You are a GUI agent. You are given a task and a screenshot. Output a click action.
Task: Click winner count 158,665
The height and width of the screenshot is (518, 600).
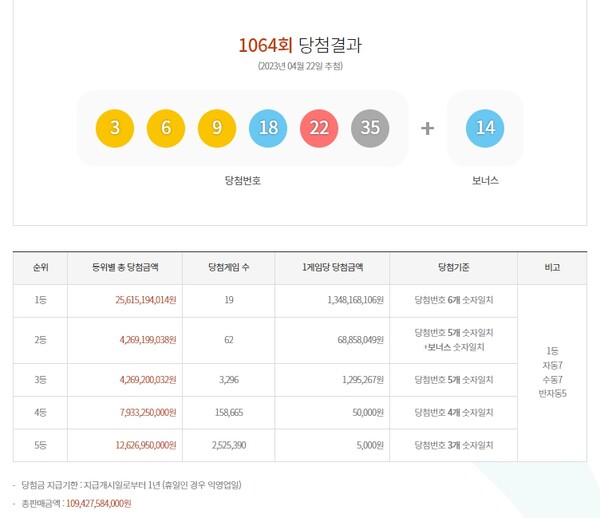(x=229, y=412)
